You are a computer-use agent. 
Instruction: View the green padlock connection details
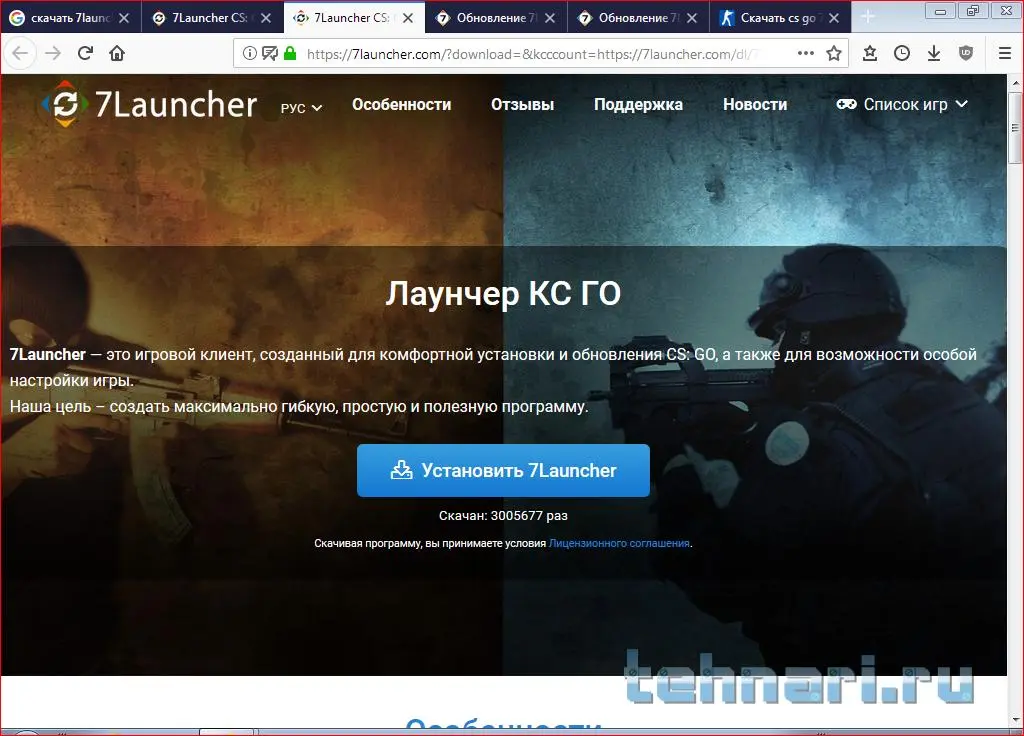290,54
